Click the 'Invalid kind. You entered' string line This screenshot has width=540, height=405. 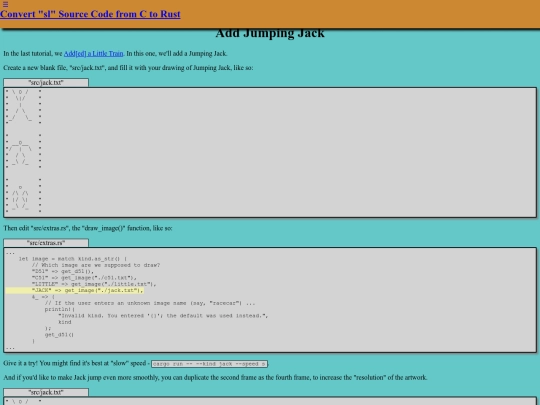(163, 316)
